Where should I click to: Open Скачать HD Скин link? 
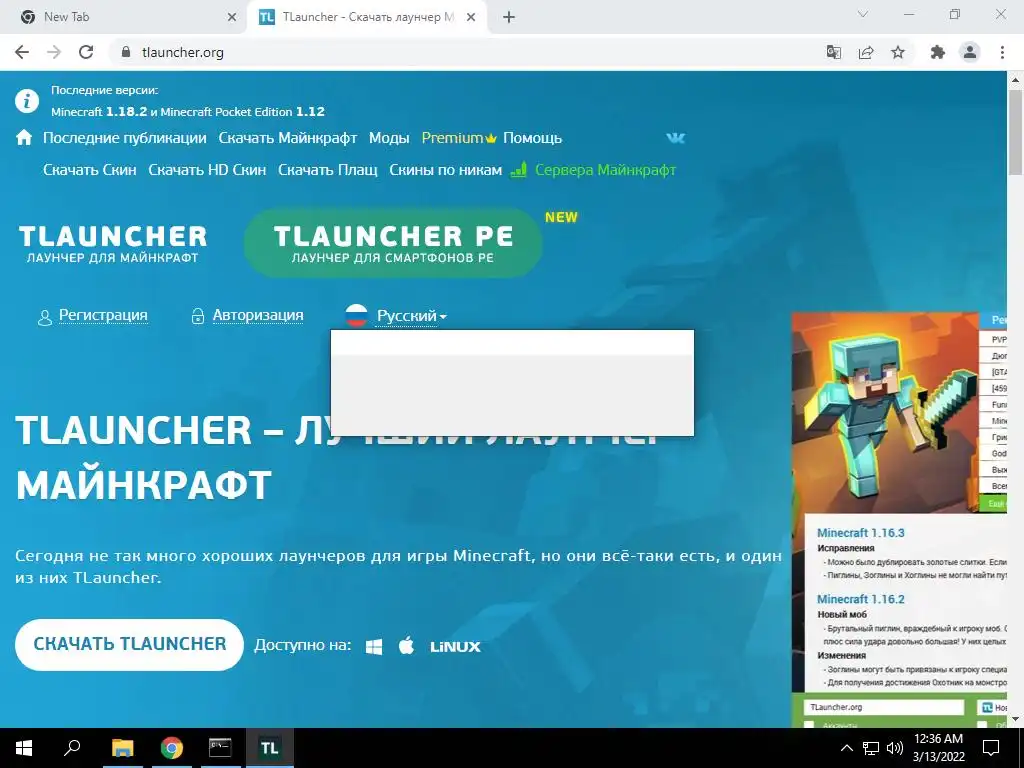pos(207,170)
